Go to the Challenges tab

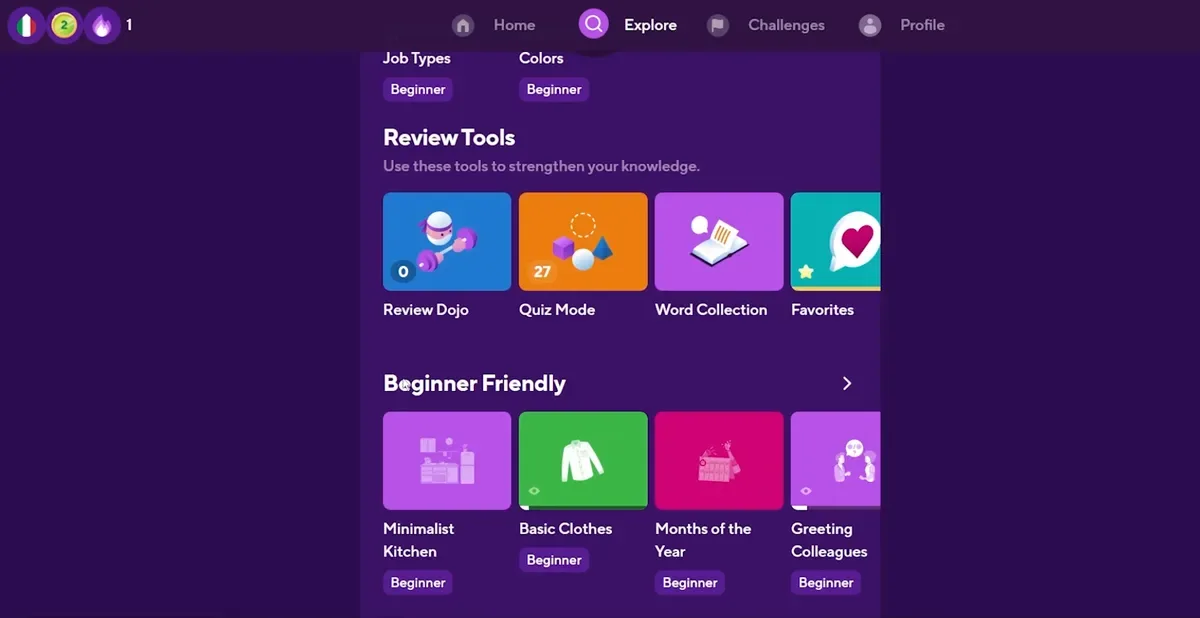786,25
